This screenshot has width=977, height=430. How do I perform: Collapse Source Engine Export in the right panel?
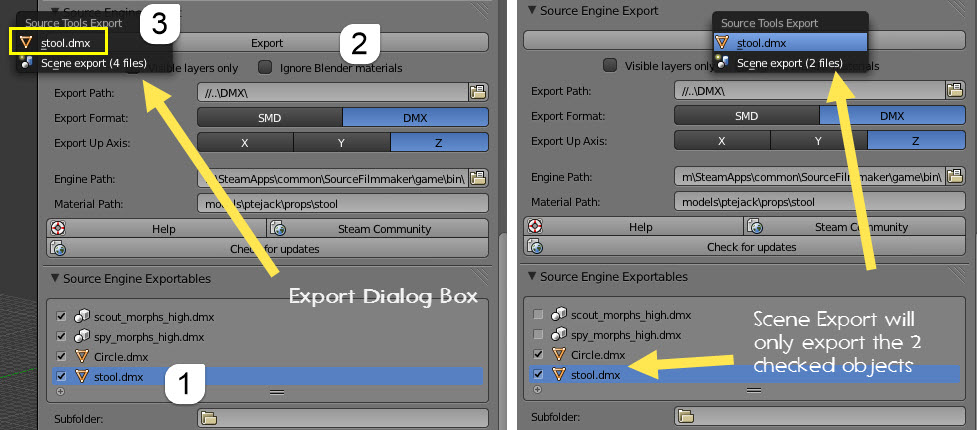click(532, 11)
